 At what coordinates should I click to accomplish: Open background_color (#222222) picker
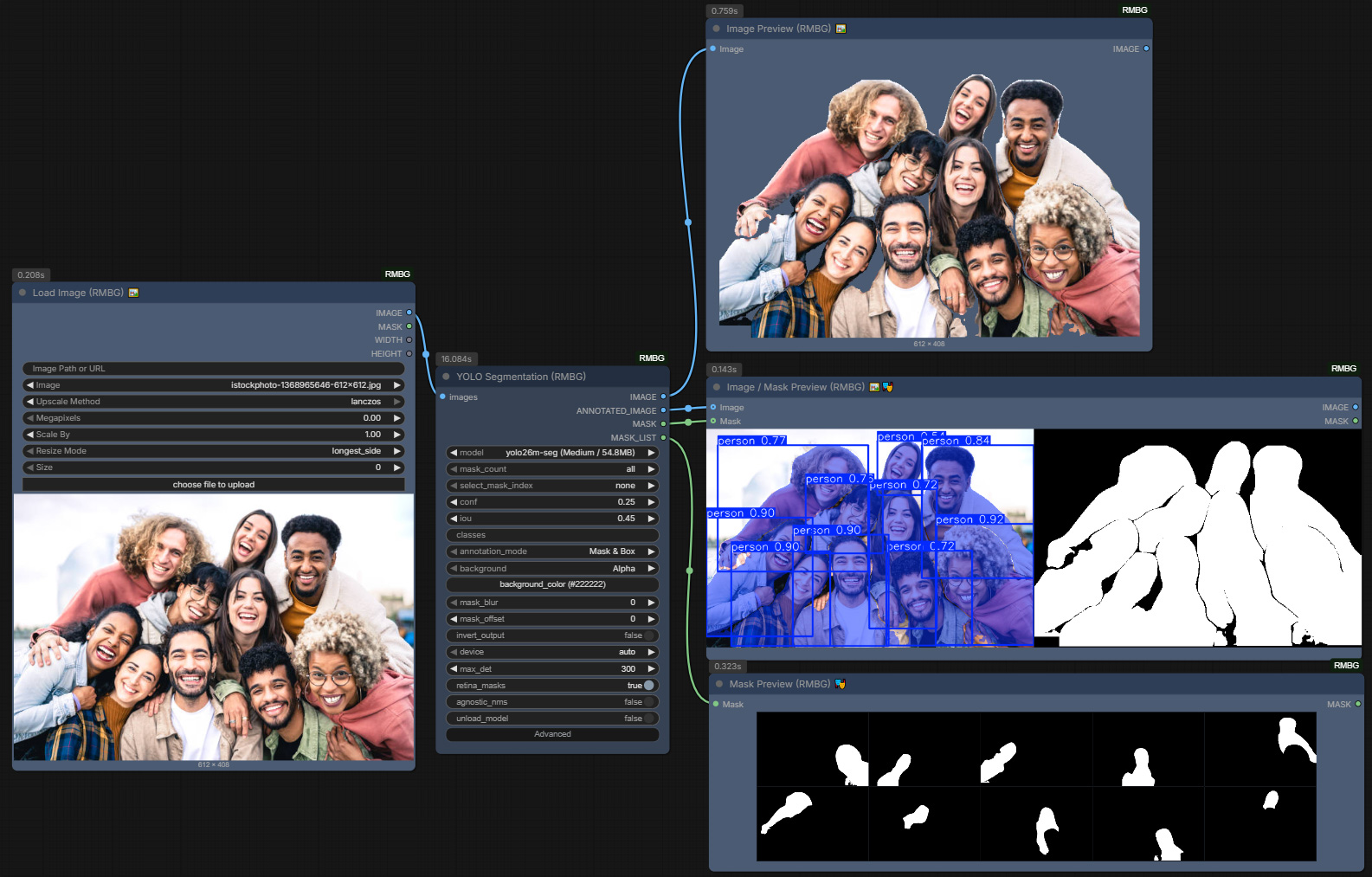click(552, 584)
